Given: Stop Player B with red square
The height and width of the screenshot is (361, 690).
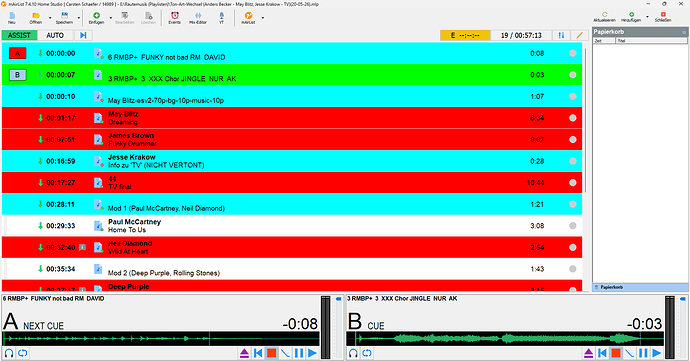Looking at the screenshot, I should (616, 353).
